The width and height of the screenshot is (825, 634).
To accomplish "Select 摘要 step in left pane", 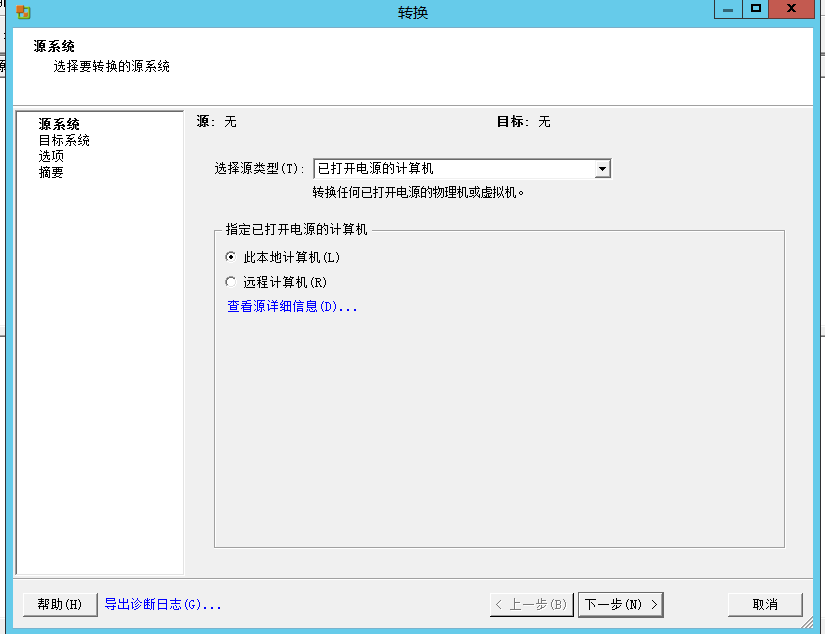I will tap(51, 172).
